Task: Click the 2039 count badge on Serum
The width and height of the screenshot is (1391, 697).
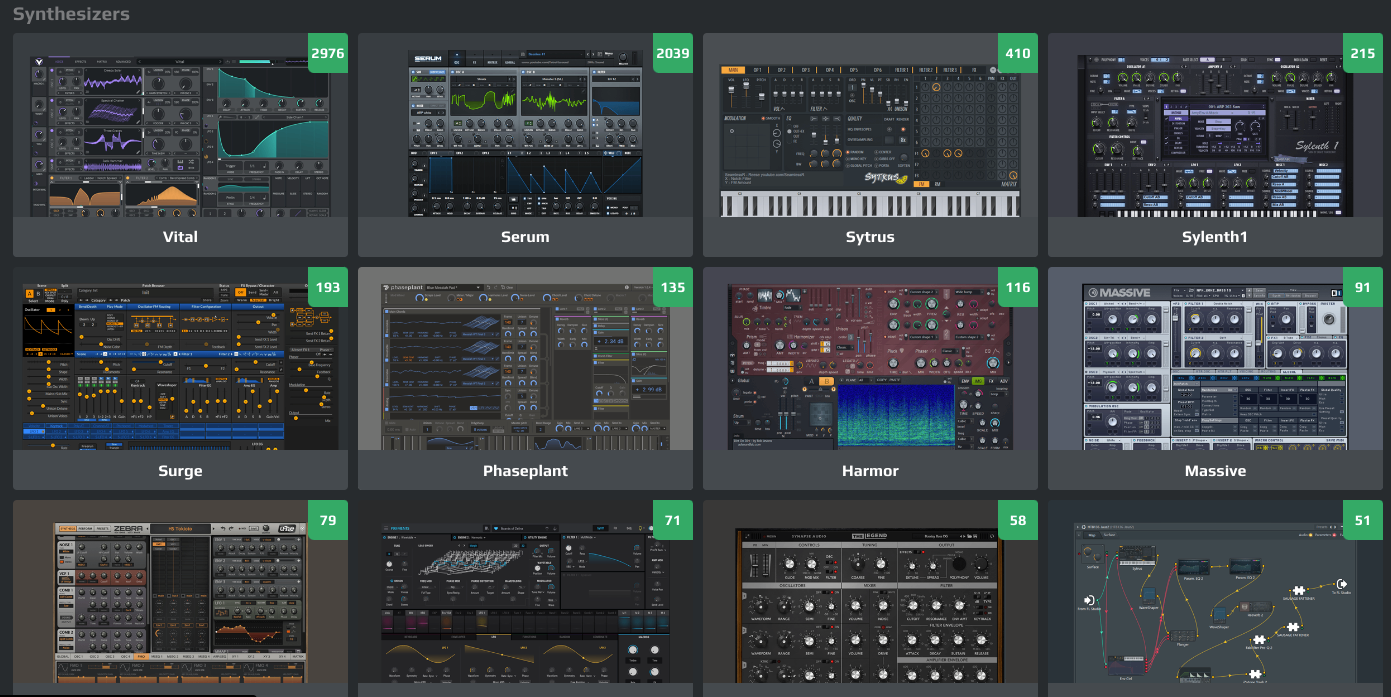Action: pyautogui.click(x=673, y=53)
